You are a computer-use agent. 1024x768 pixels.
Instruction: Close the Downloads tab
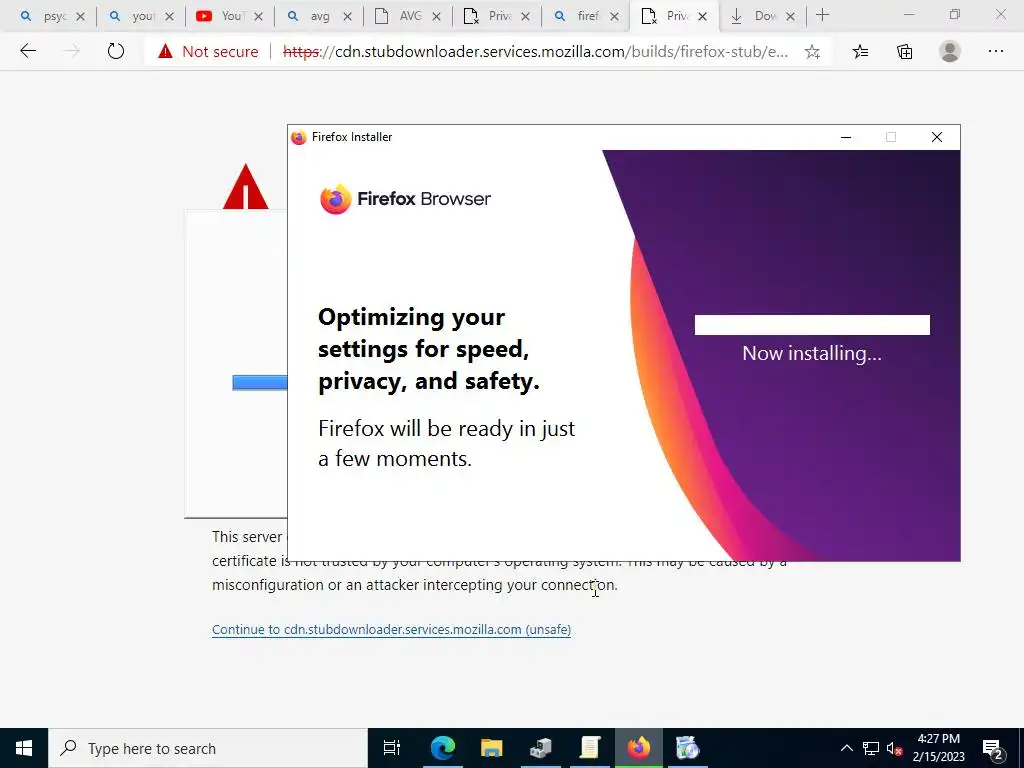pyautogui.click(x=790, y=16)
